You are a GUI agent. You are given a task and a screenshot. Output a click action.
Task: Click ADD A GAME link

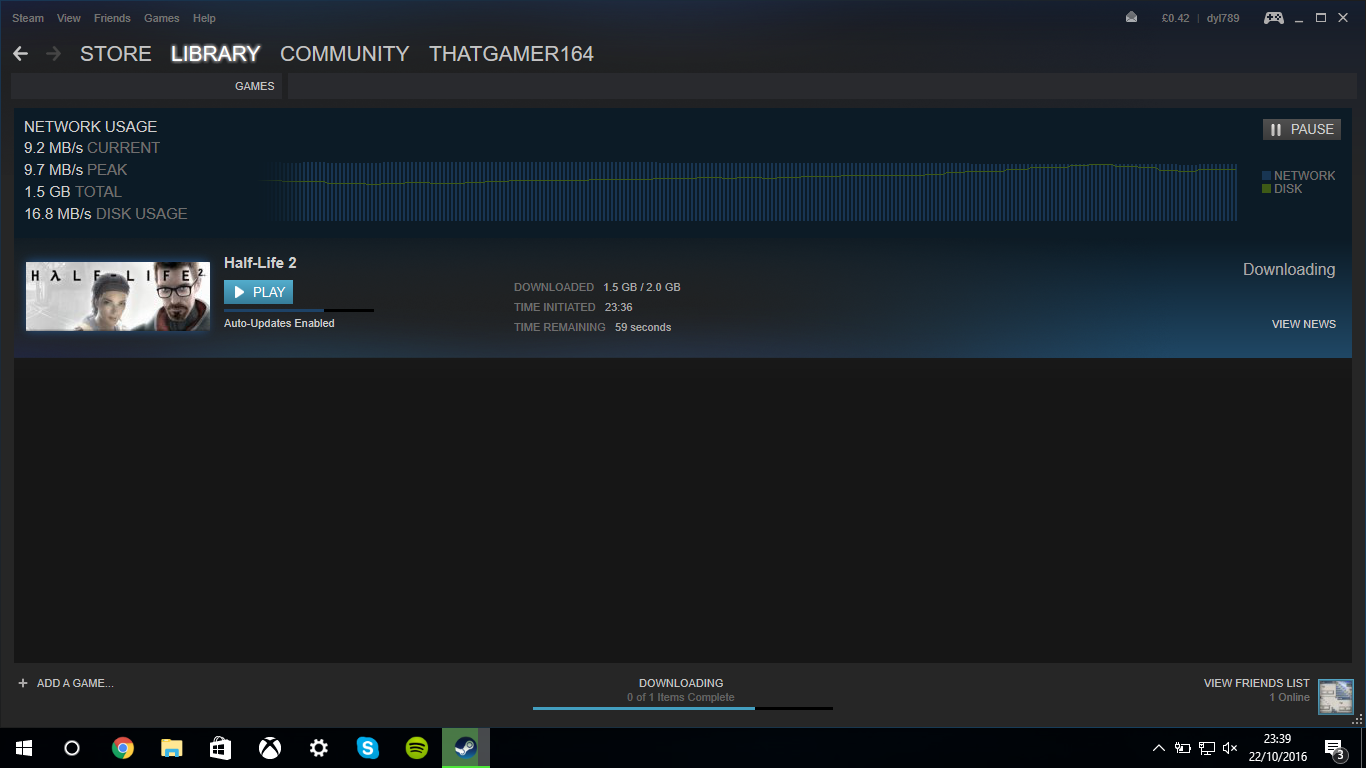(x=75, y=683)
